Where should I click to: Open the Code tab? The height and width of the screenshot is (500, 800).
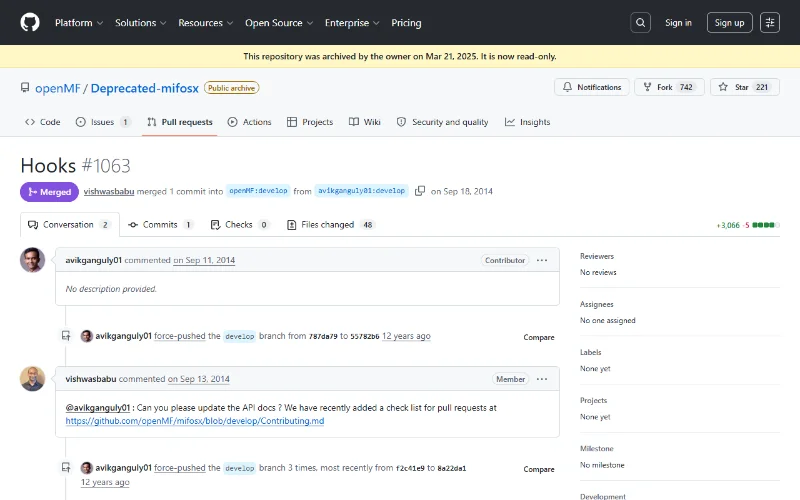tap(43, 122)
